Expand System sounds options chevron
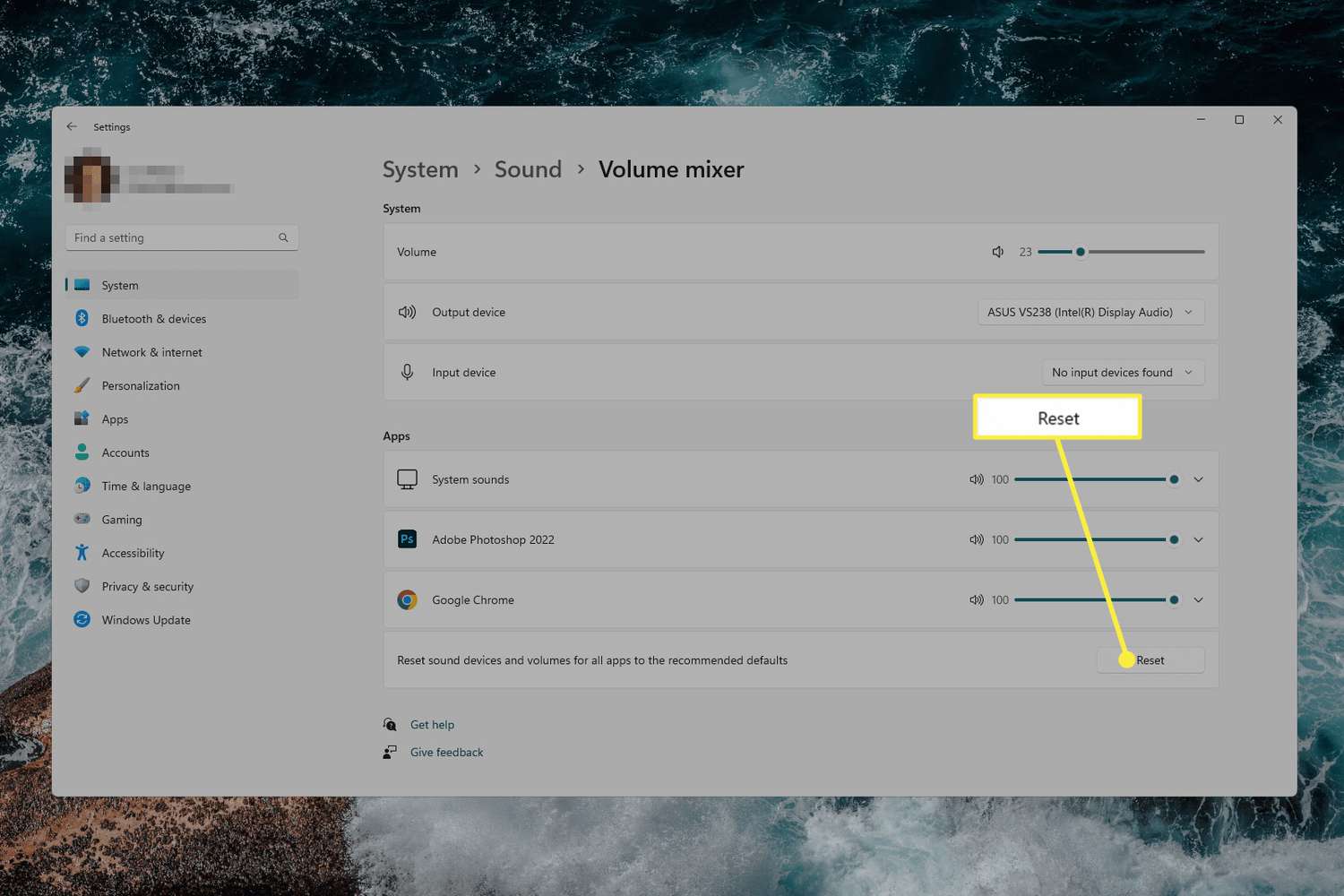Viewport: 1344px width, 896px height. (1198, 479)
